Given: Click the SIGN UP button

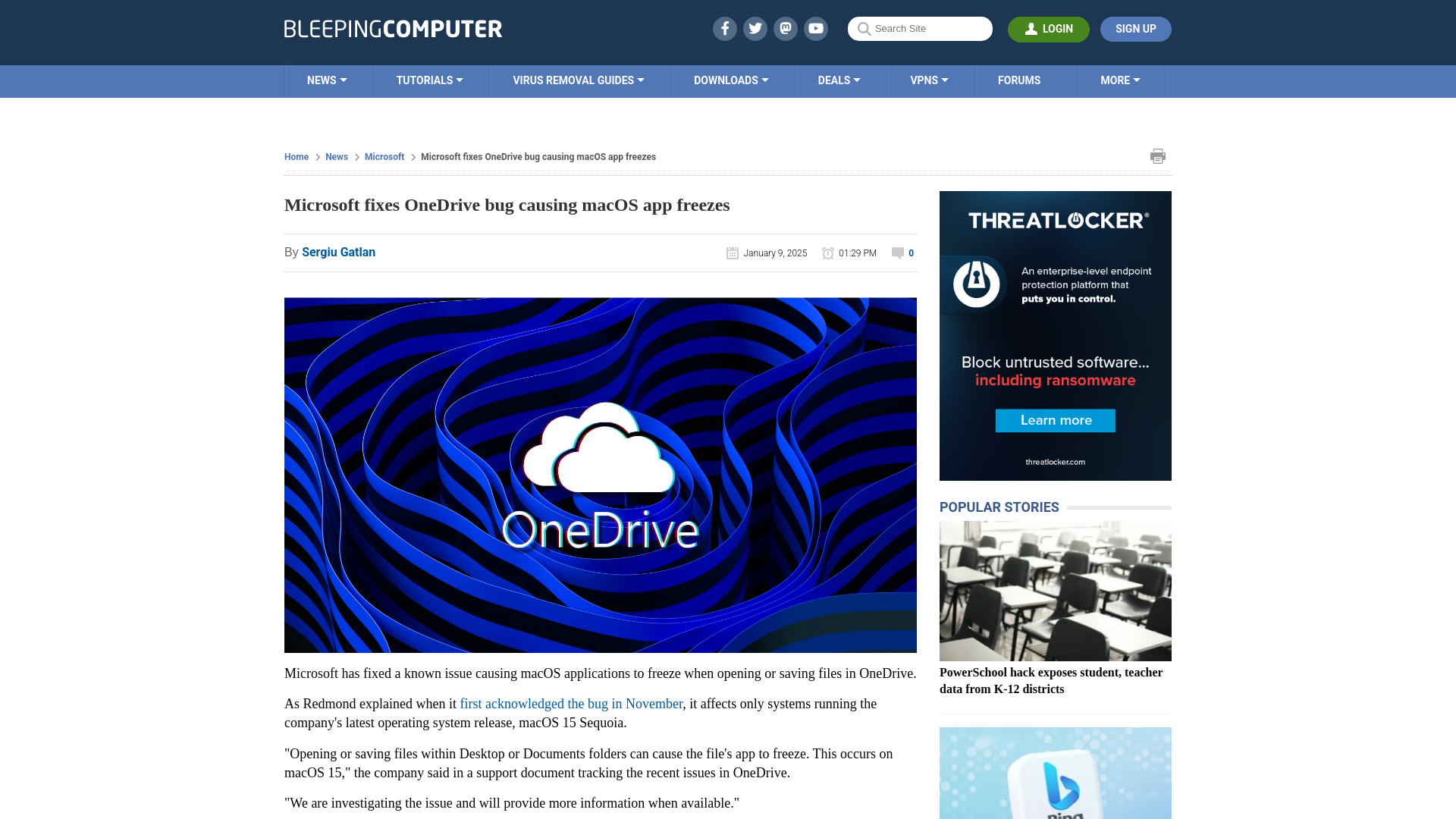Looking at the screenshot, I should [1135, 29].
